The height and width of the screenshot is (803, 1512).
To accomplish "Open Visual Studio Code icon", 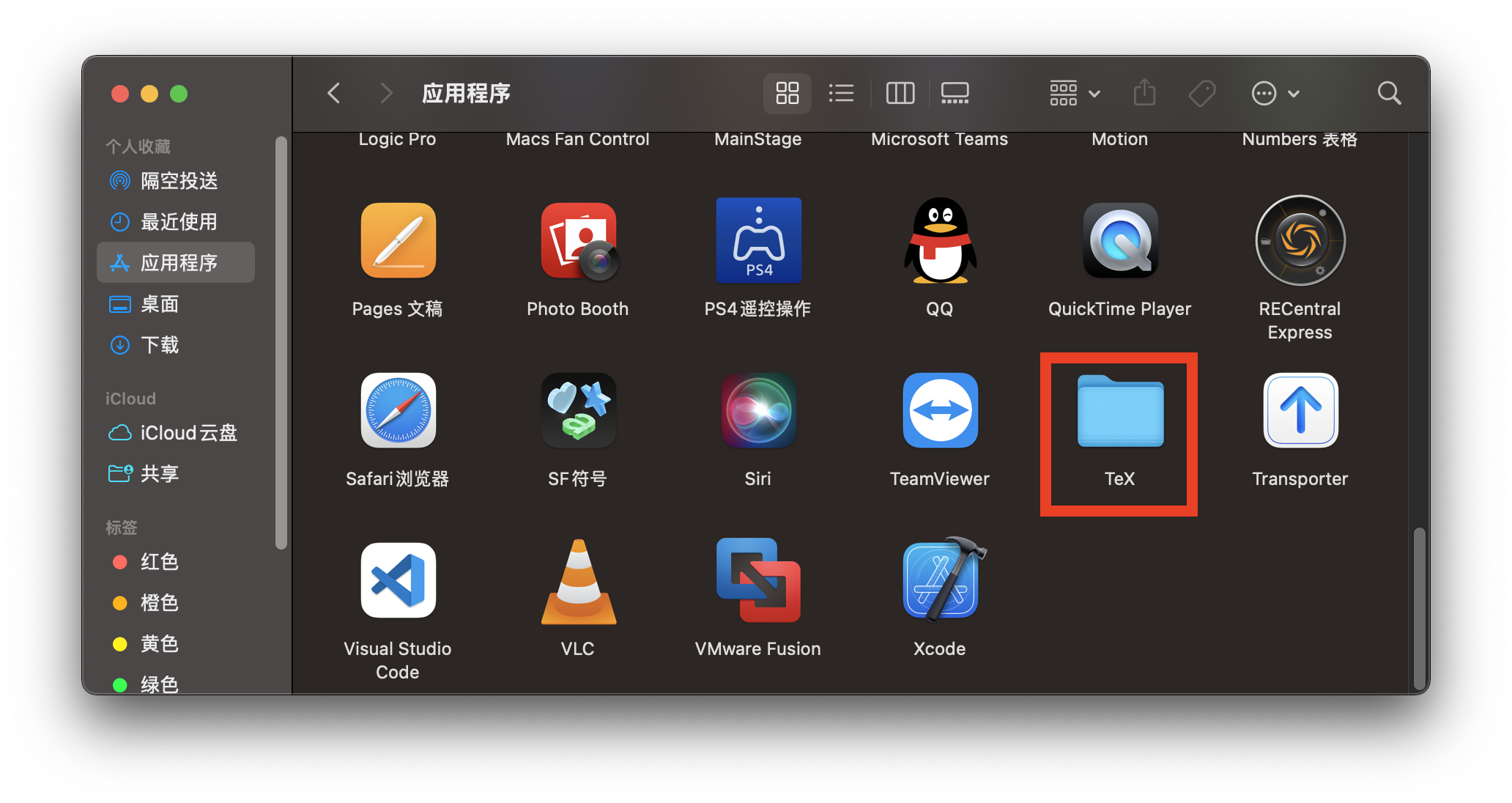I will tap(398, 580).
